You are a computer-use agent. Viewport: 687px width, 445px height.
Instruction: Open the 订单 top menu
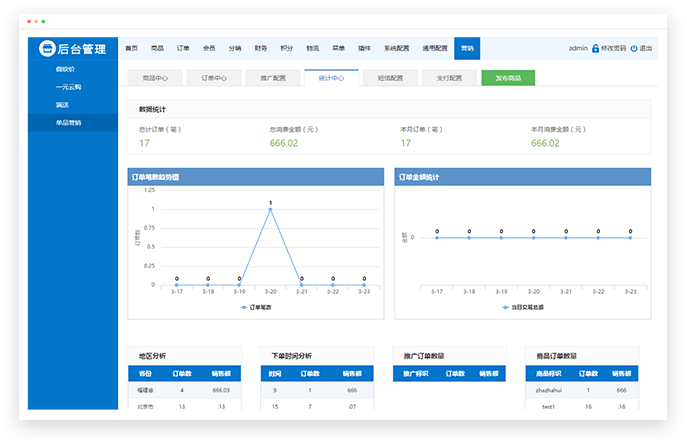pyautogui.click(x=183, y=48)
